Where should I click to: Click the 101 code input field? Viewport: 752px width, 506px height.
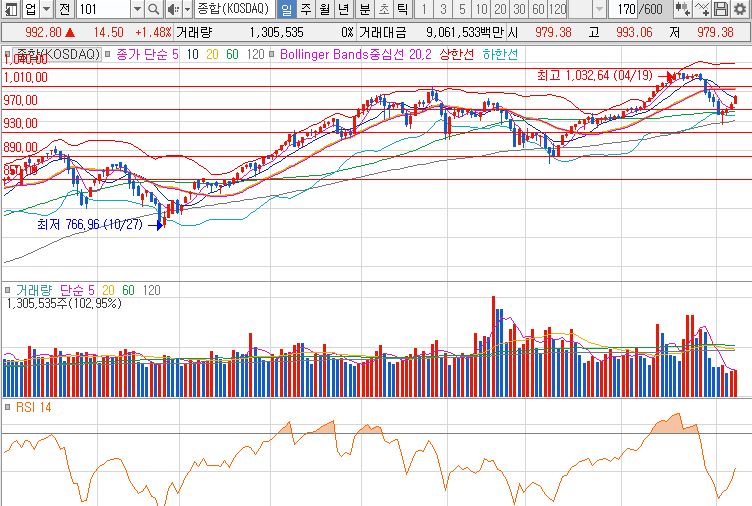pos(103,9)
